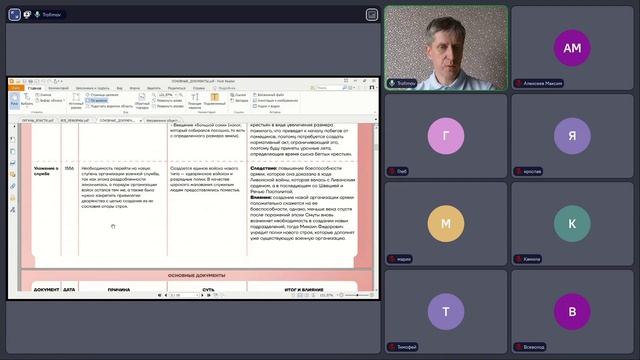640x360 pixels.
Task: Select the Я participant tile
Action: pos(572,136)
